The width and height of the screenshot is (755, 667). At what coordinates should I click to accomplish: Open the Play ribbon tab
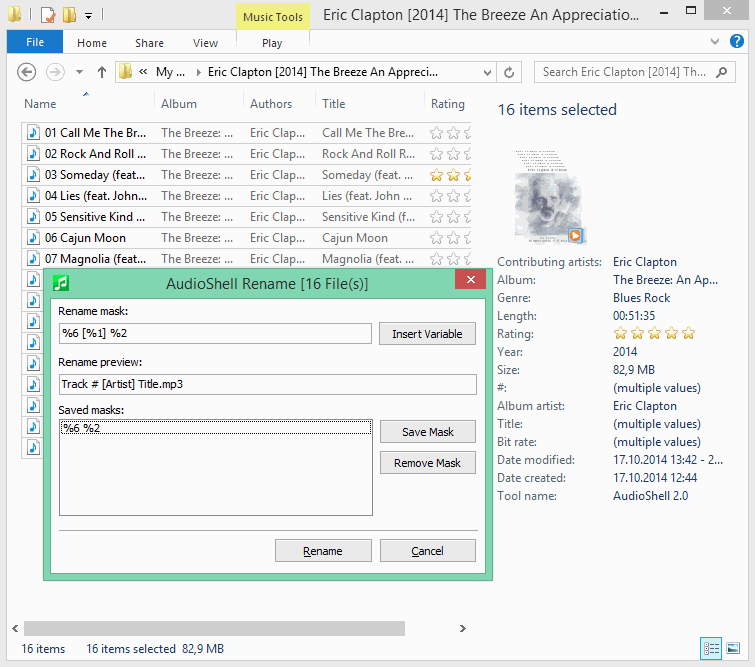pyautogui.click(x=272, y=43)
